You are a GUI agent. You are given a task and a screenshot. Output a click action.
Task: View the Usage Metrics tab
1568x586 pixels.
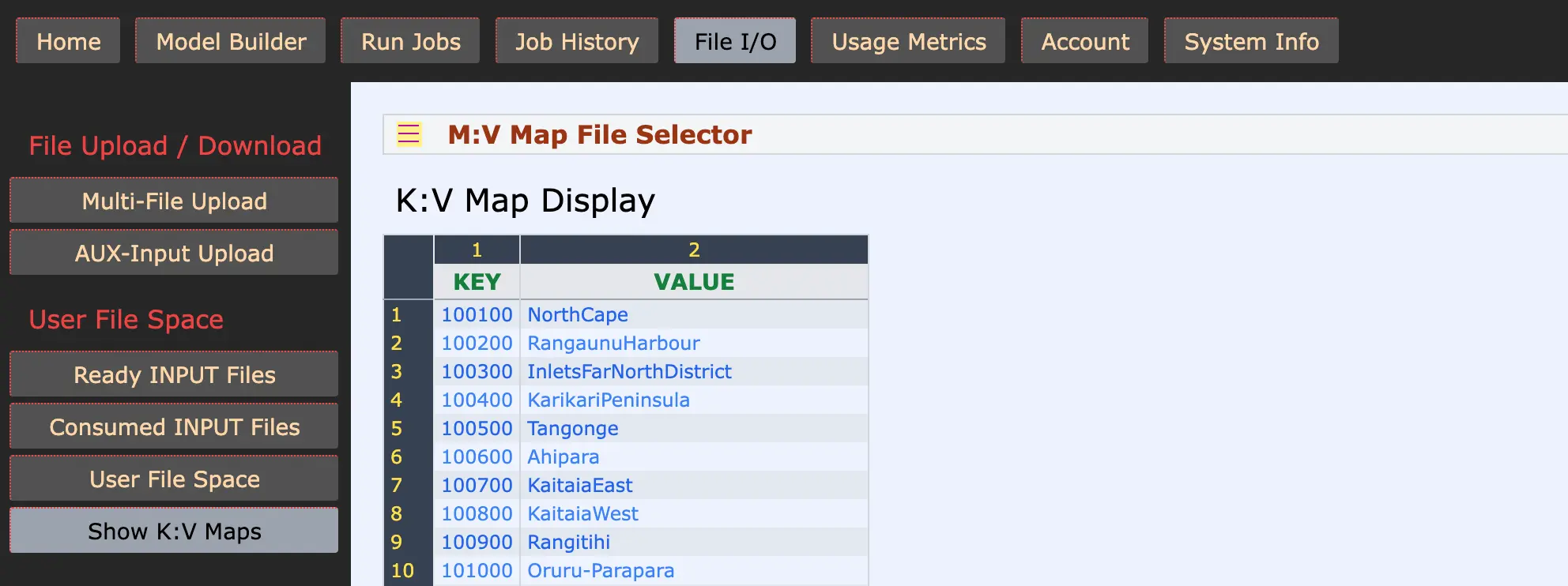[x=908, y=41]
